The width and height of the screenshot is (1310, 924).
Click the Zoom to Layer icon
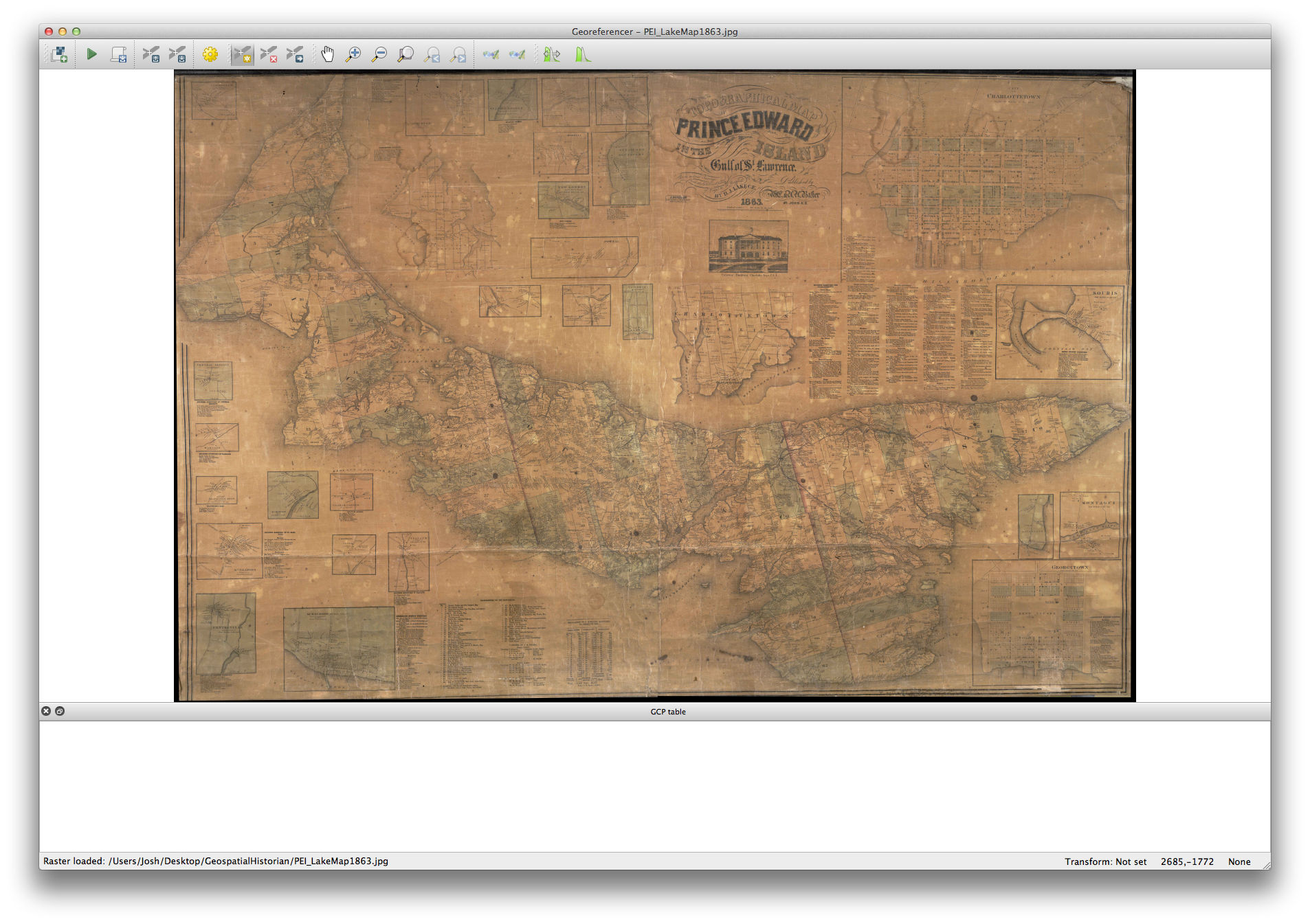[x=406, y=54]
